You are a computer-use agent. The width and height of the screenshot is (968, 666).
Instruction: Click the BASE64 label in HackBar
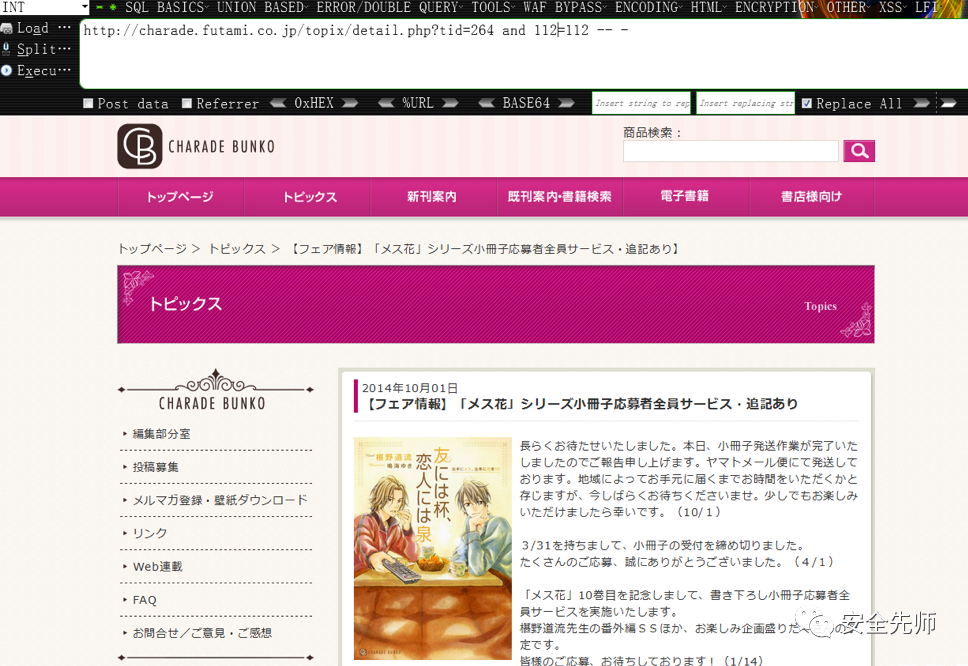click(526, 103)
